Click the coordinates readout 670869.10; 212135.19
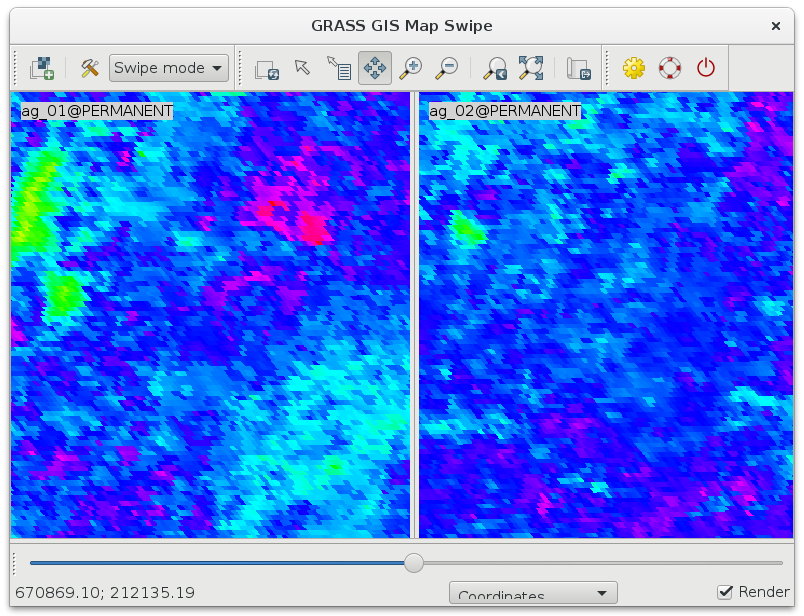This screenshot has width=804, height=616. pyautogui.click(x=105, y=592)
